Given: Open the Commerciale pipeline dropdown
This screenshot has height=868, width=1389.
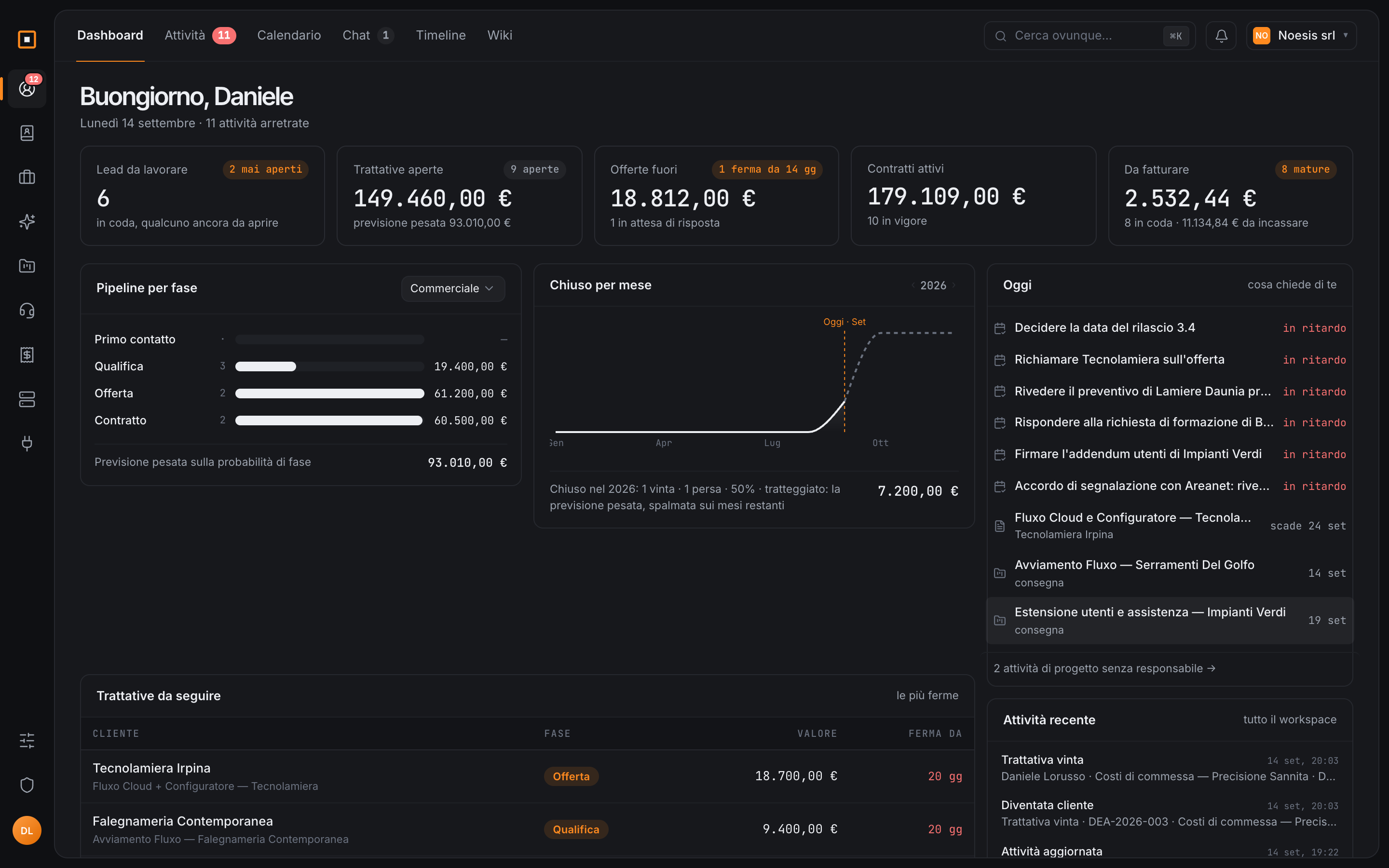Looking at the screenshot, I should coord(453,288).
